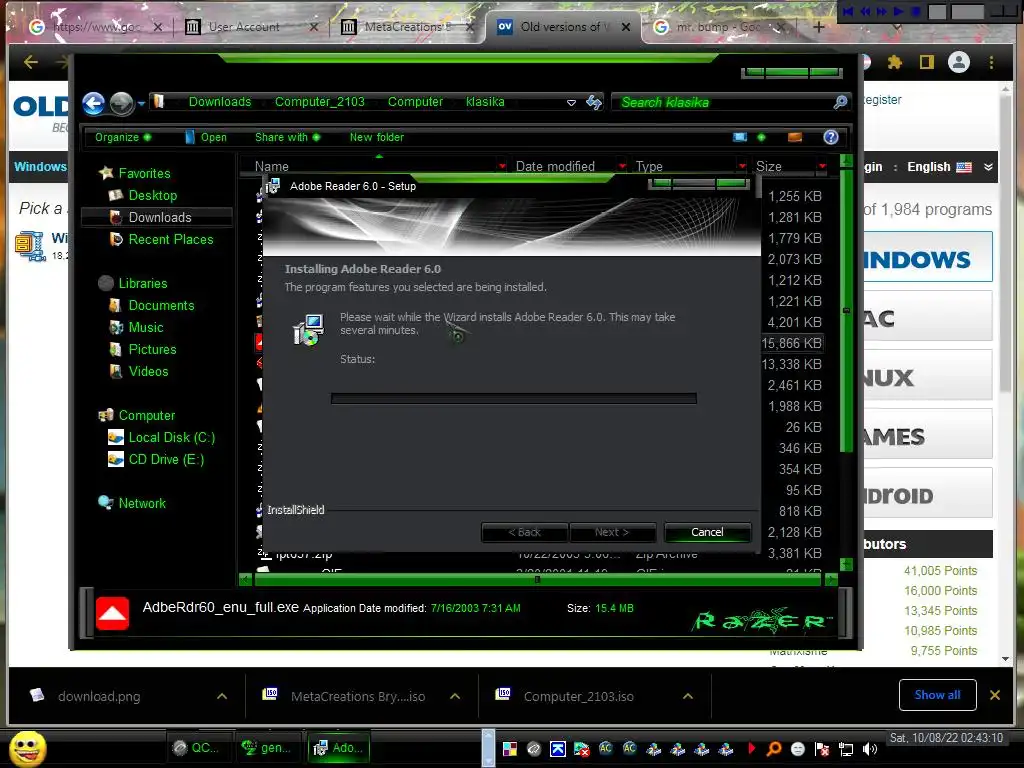Open the Size column filter dropdown arrow

coord(822,166)
